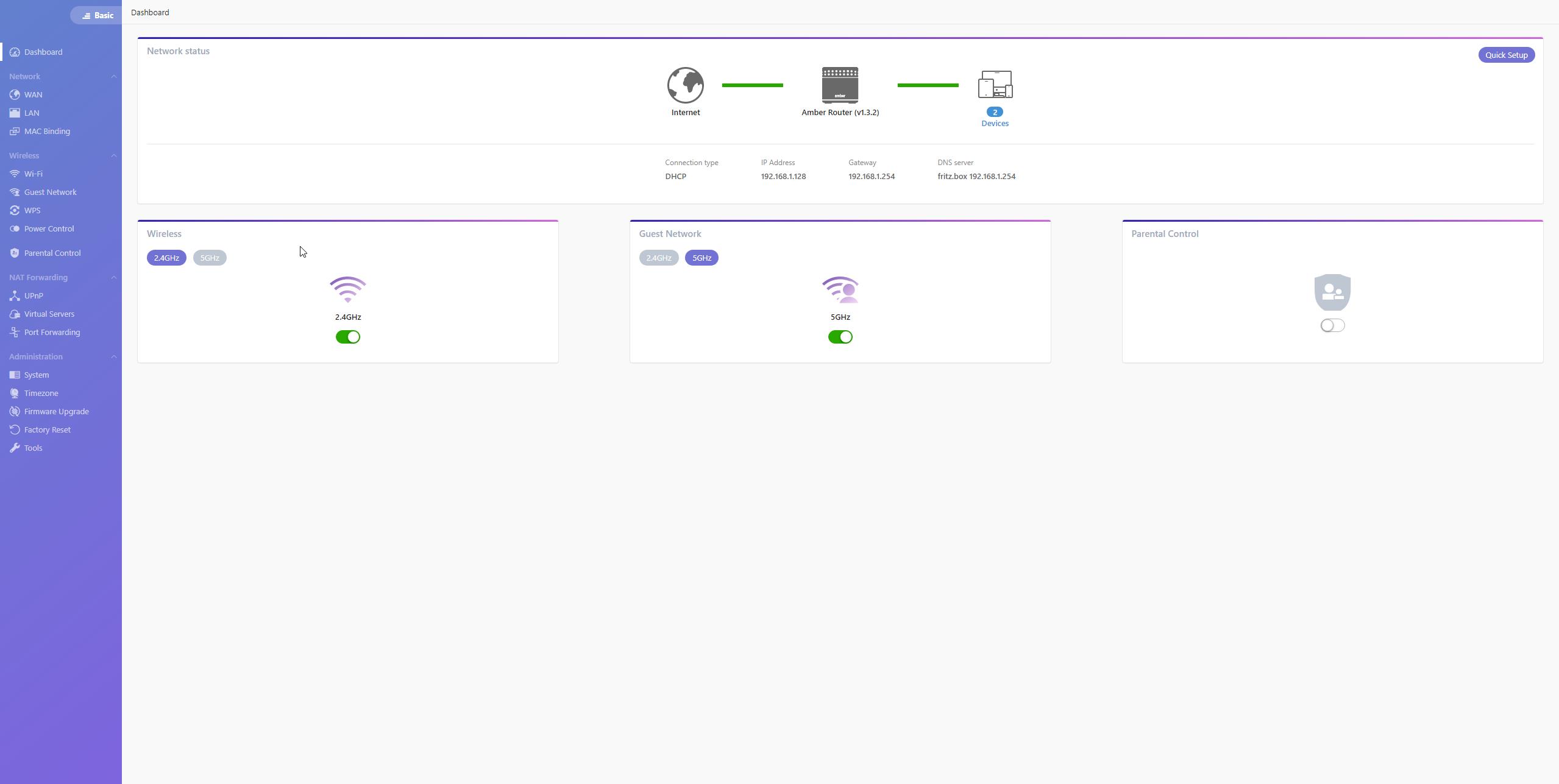Click the Internet globe icon
The width and height of the screenshot is (1559, 784).
point(685,85)
